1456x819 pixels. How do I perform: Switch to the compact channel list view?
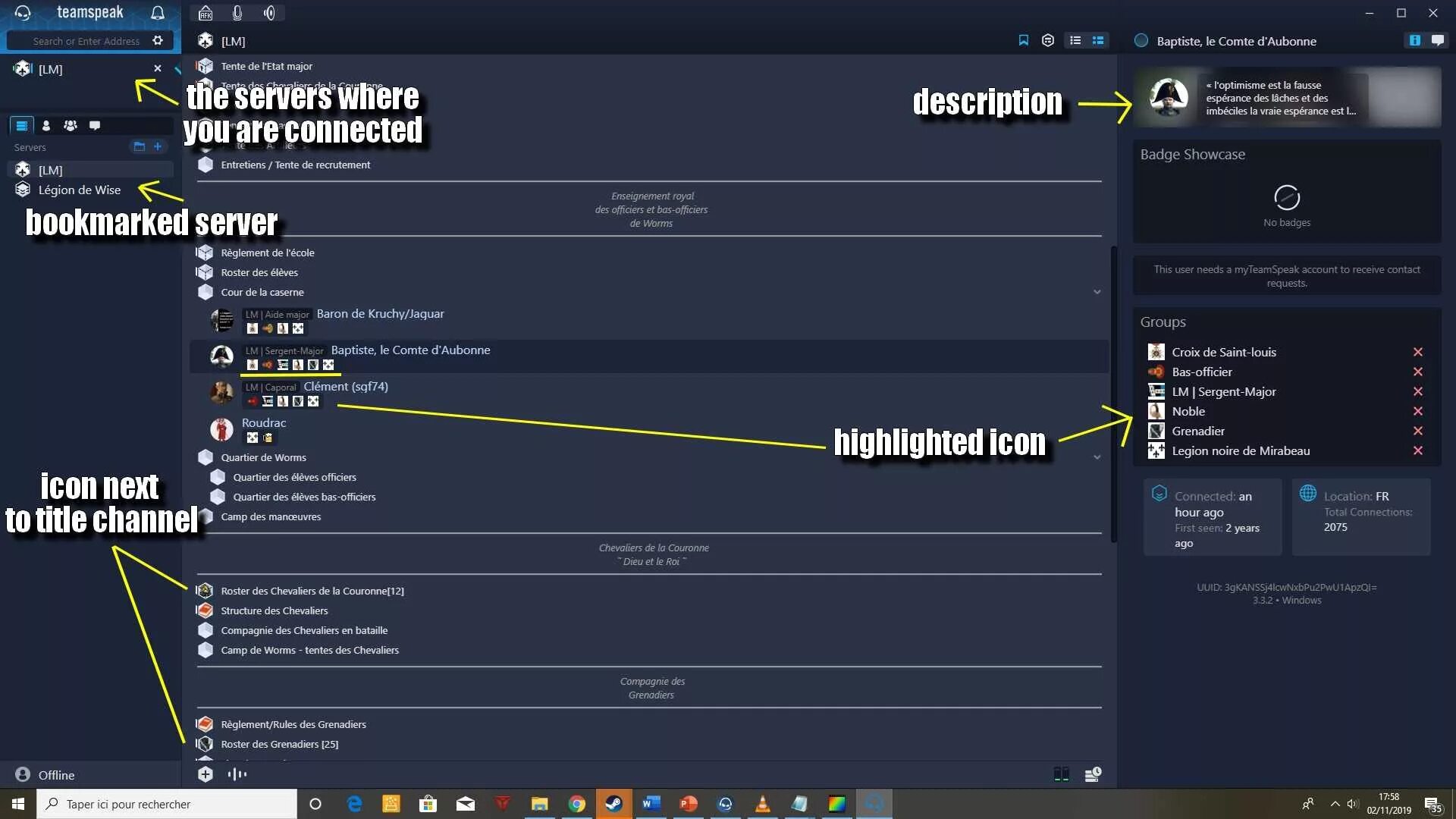point(1075,40)
